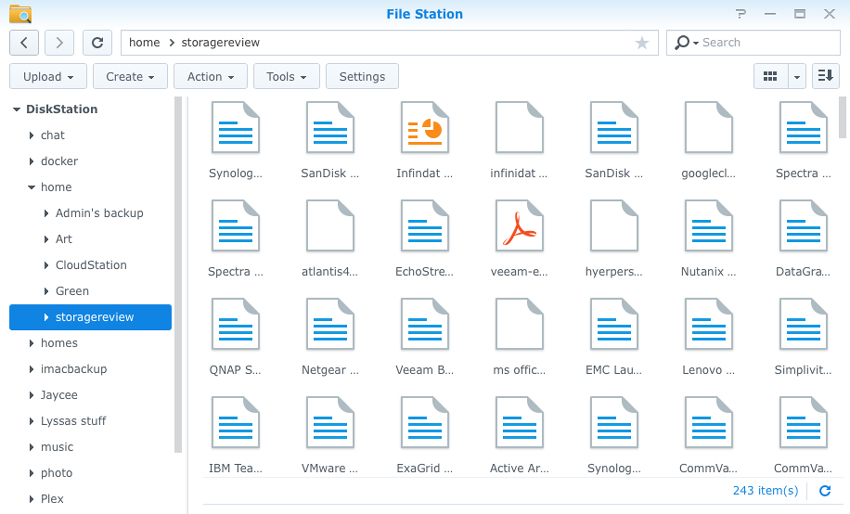This screenshot has width=850, height=514.
Task: Click the File Station folder logo icon
Action: (21, 14)
